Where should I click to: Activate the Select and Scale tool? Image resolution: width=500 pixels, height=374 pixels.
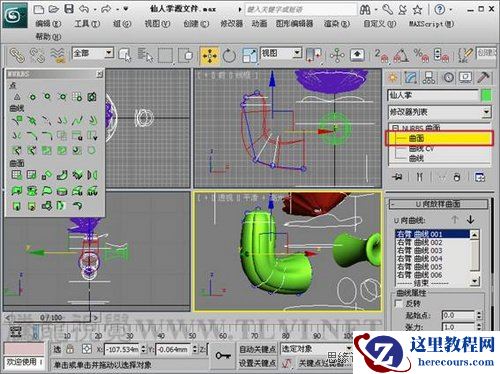pos(250,55)
